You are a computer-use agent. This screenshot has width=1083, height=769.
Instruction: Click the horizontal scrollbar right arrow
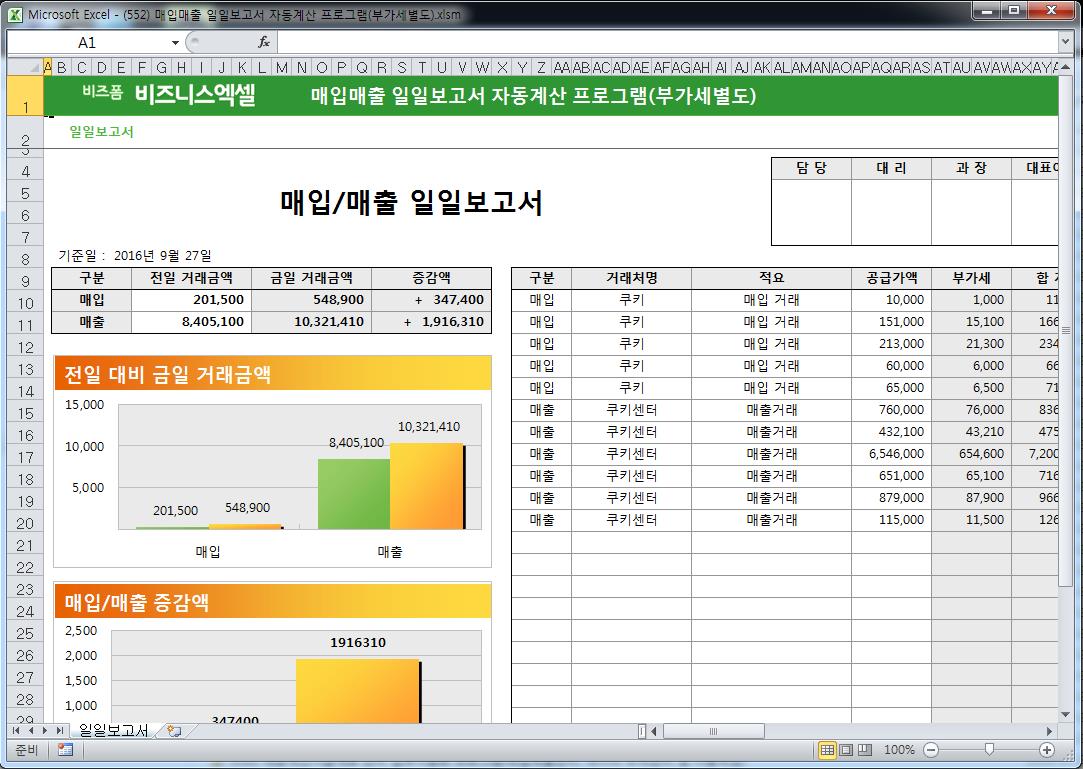[1050, 731]
